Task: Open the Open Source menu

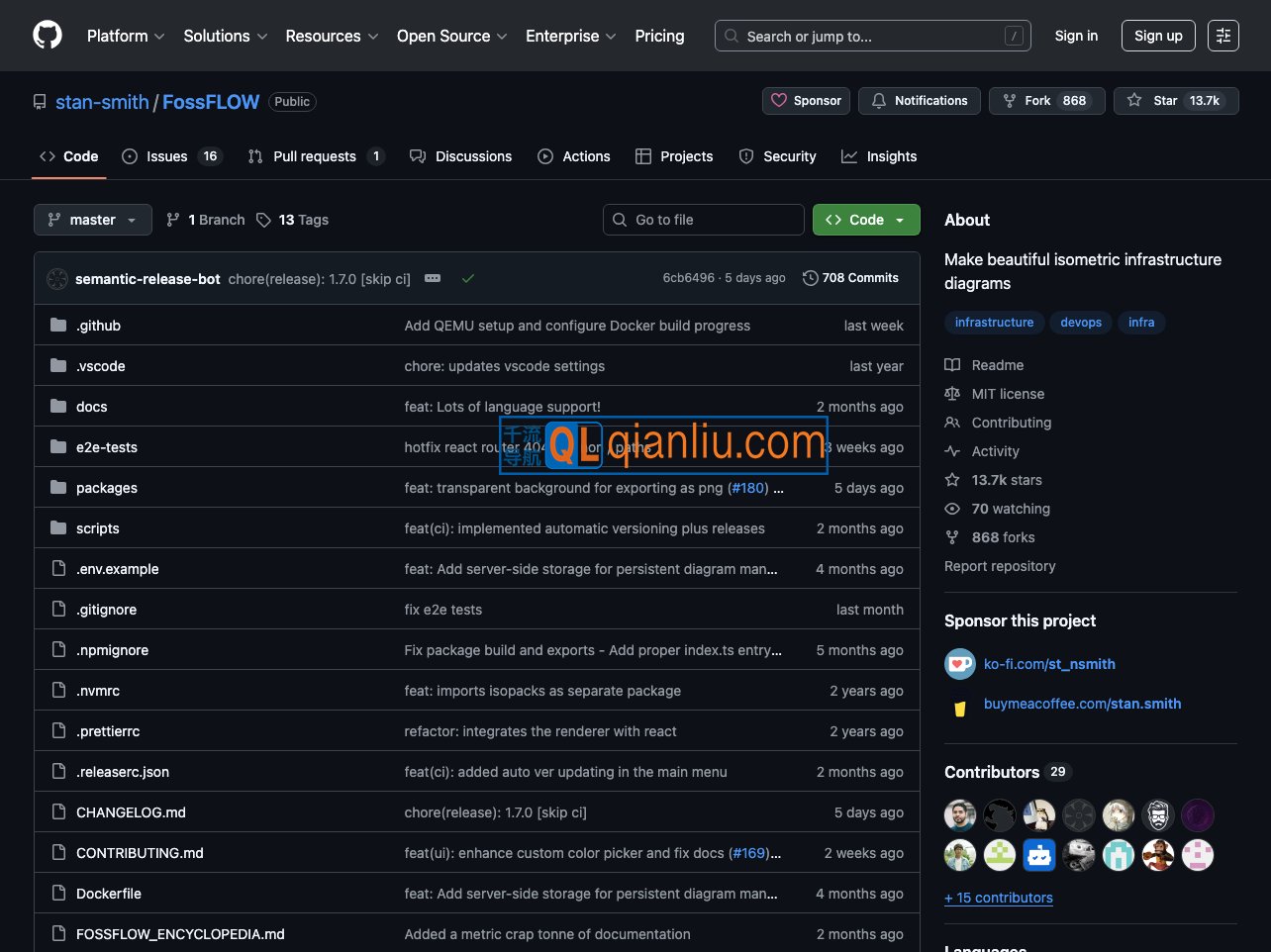Action: (451, 36)
